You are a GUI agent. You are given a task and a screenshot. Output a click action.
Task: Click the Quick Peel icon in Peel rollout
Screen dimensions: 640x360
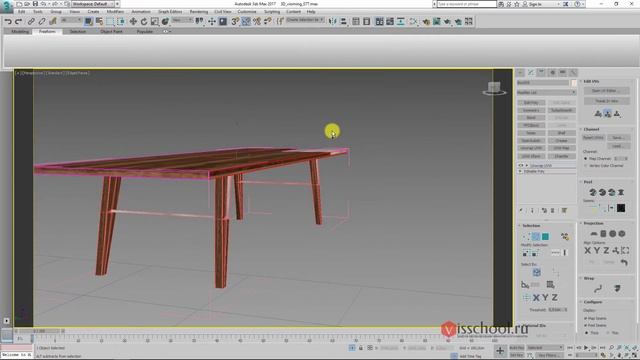[593, 192]
